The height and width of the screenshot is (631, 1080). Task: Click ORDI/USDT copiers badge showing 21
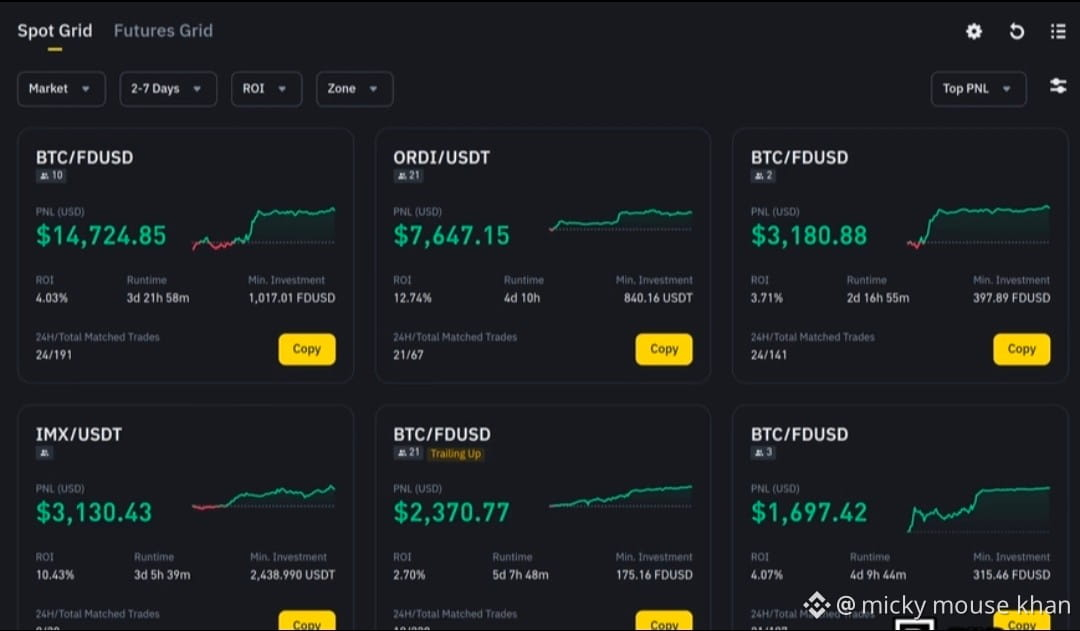tap(408, 176)
